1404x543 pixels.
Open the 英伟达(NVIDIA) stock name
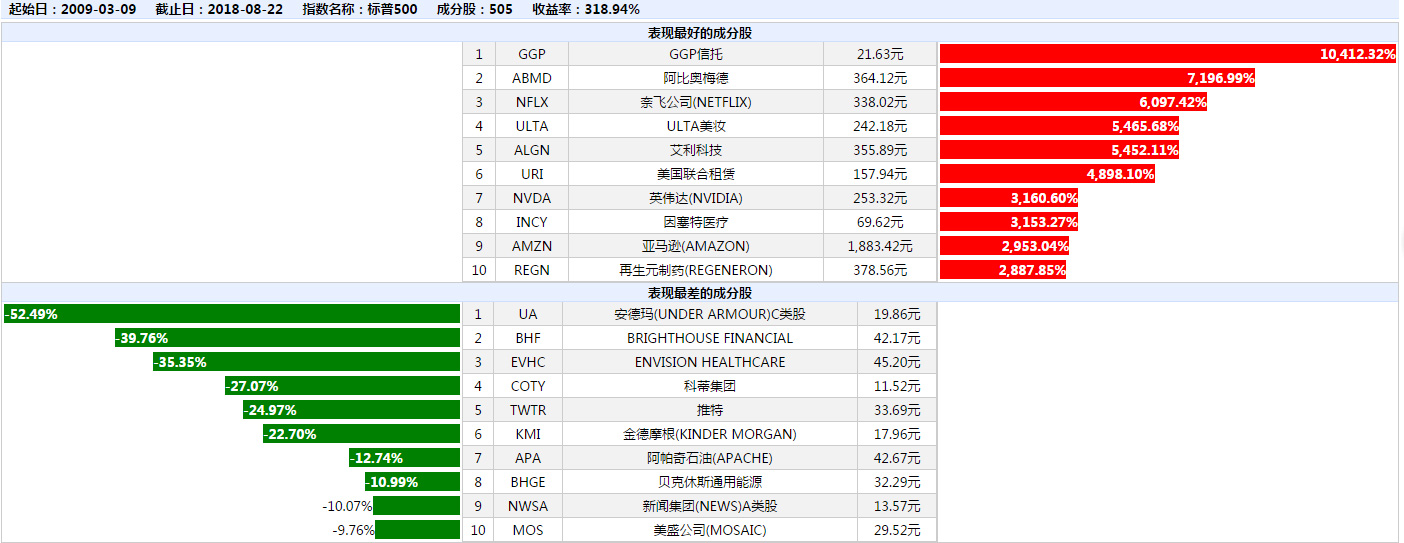(x=695, y=198)
